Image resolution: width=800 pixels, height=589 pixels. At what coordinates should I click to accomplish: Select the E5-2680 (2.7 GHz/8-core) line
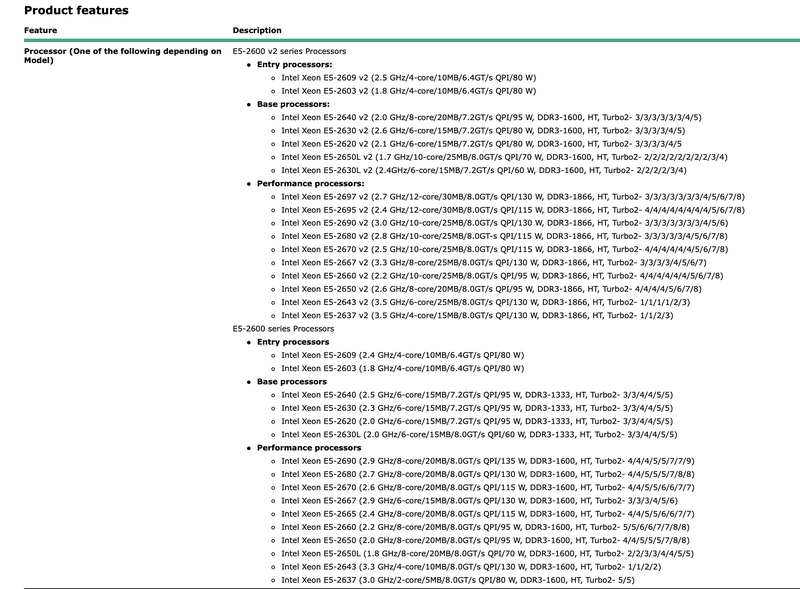(488, 474)
